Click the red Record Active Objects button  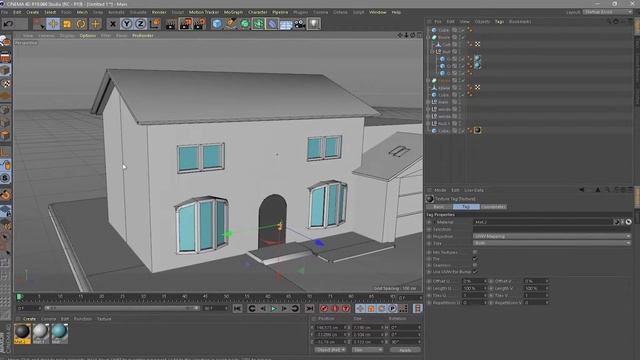click(324, 309)
